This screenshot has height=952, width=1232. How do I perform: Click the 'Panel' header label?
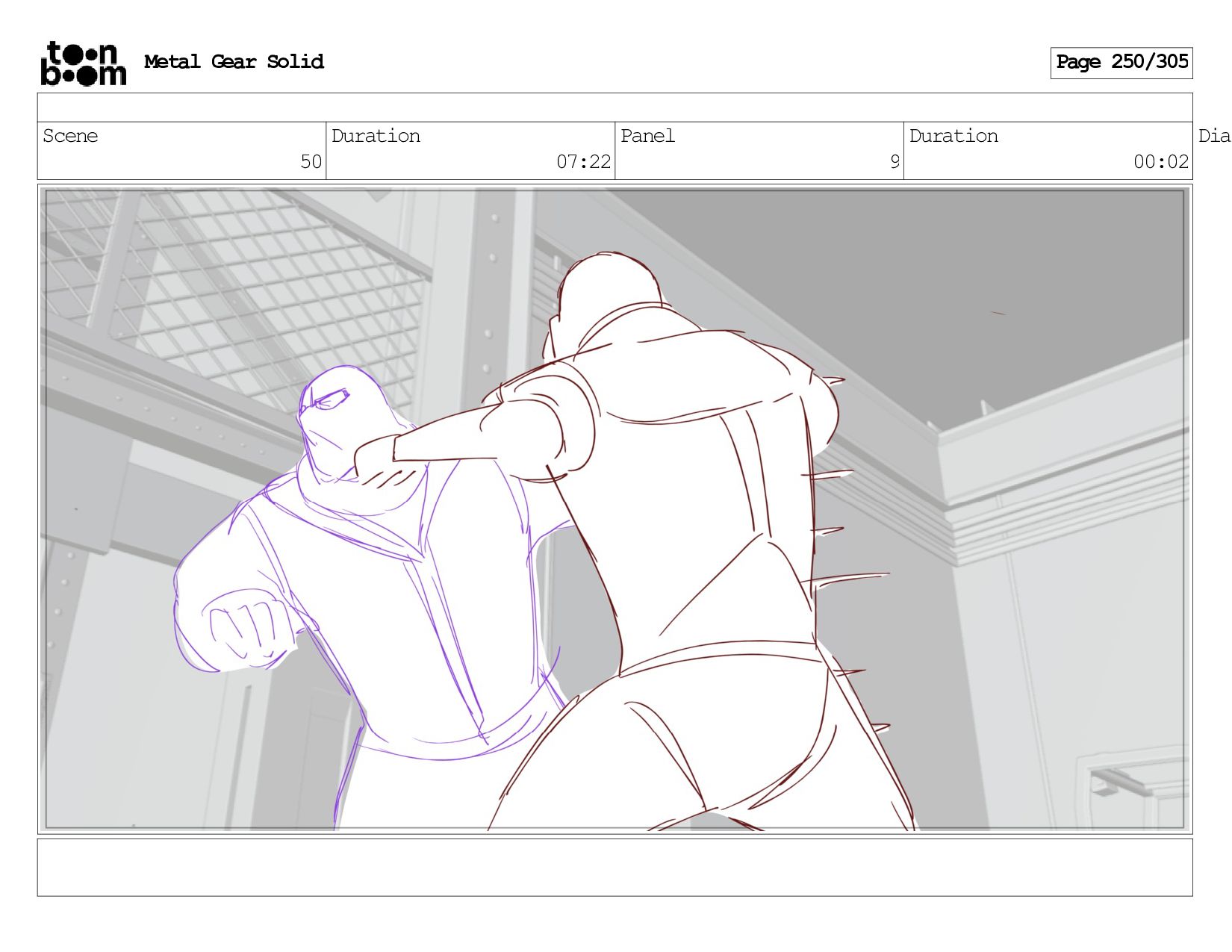[x=647, y=136]
